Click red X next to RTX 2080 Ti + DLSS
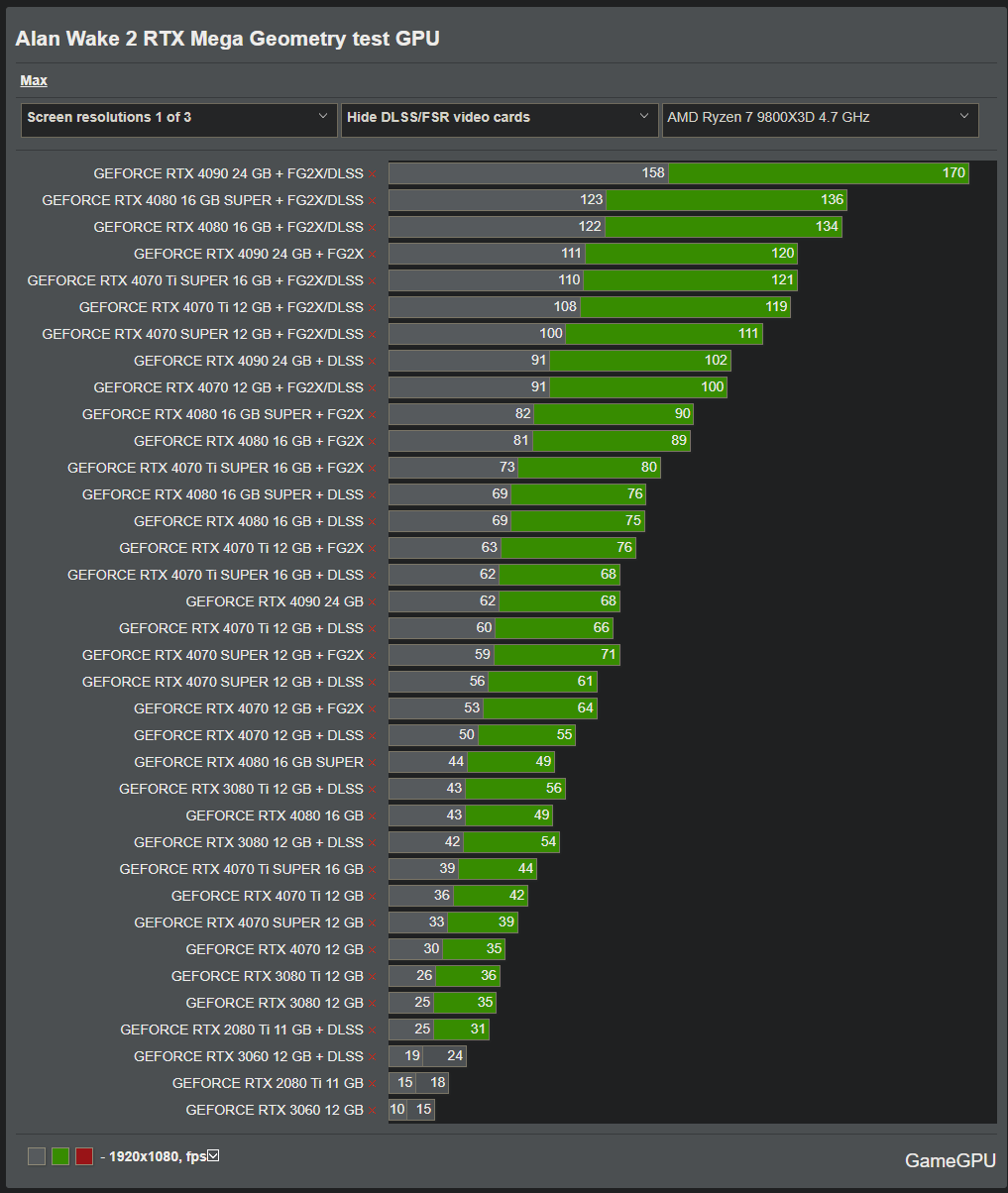This screenshot has width=1008, height=1193. pos(373,1030)
